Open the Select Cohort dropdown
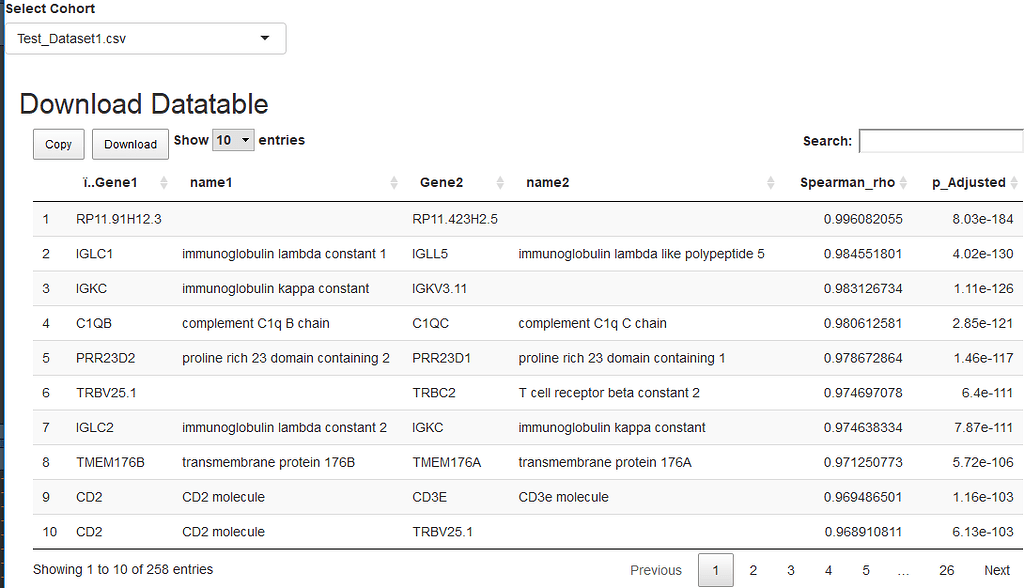 (x=145, y=39)
